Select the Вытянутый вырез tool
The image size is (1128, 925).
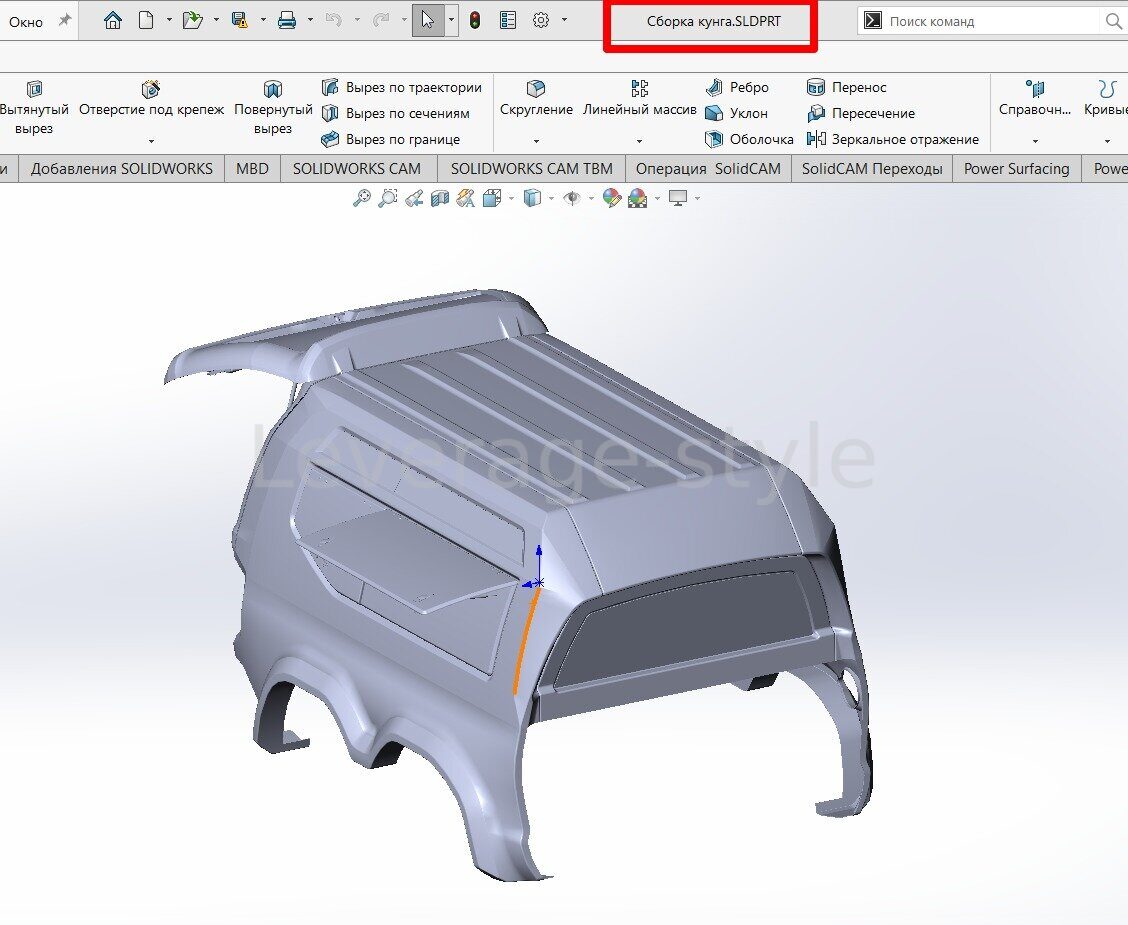point(34,108)
